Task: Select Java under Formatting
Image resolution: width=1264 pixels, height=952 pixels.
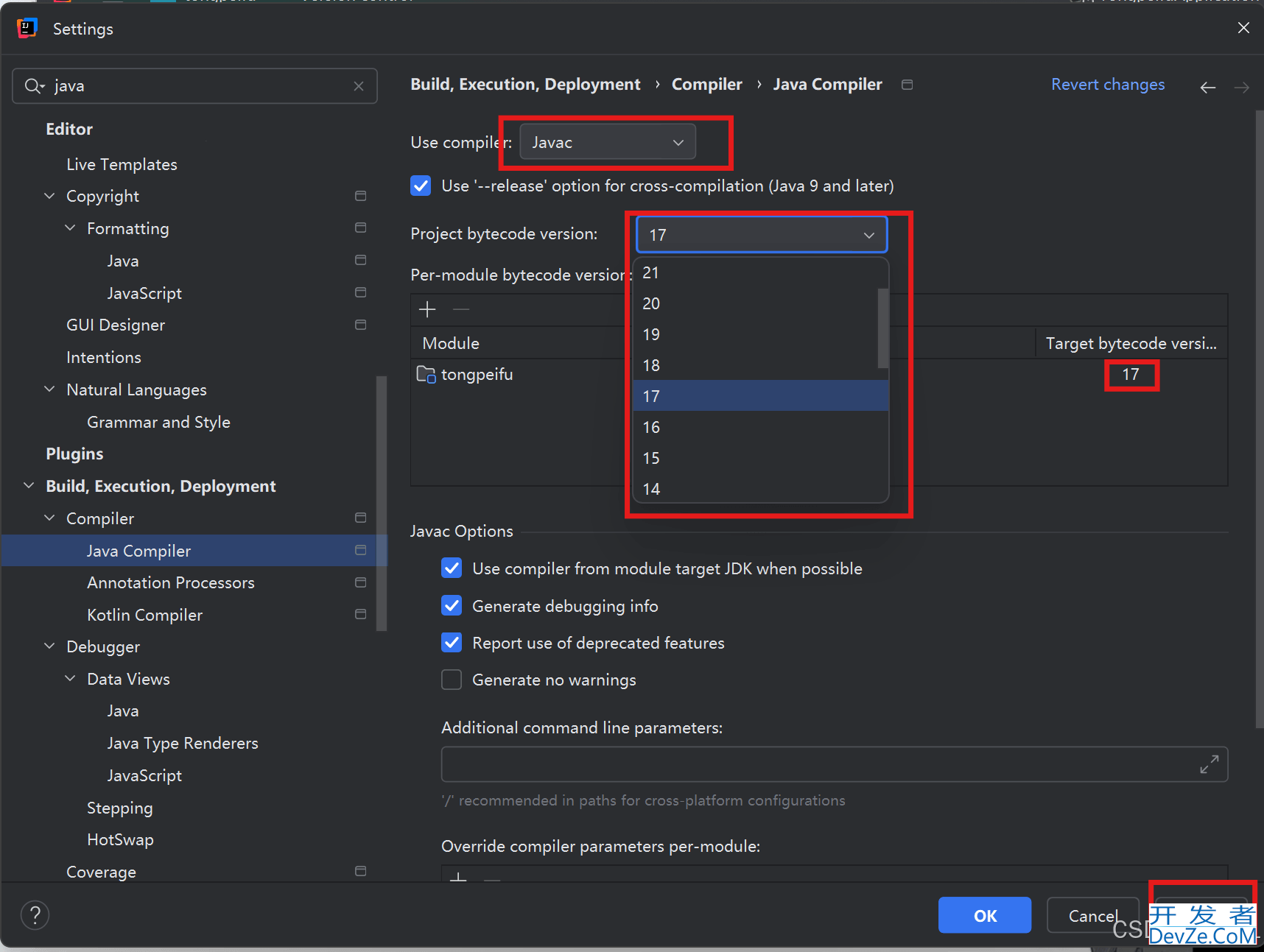Action: pyautogui.click(x=123, y=261)
